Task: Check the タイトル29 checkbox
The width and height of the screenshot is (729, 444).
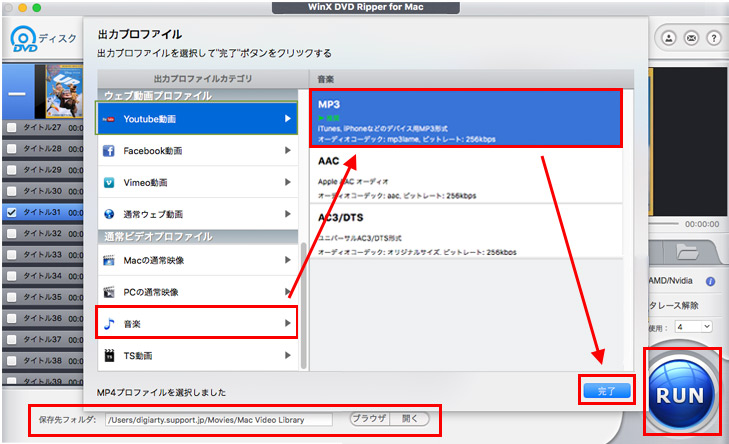Action: pos(12,170)
